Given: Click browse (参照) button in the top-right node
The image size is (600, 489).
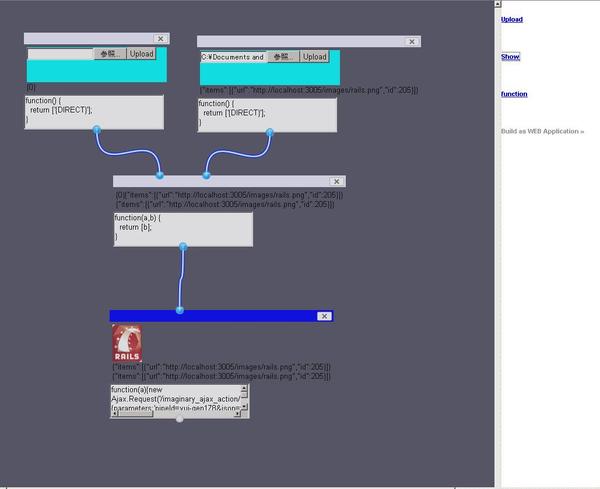Looking at the screenshot, I should pos(283,57).
